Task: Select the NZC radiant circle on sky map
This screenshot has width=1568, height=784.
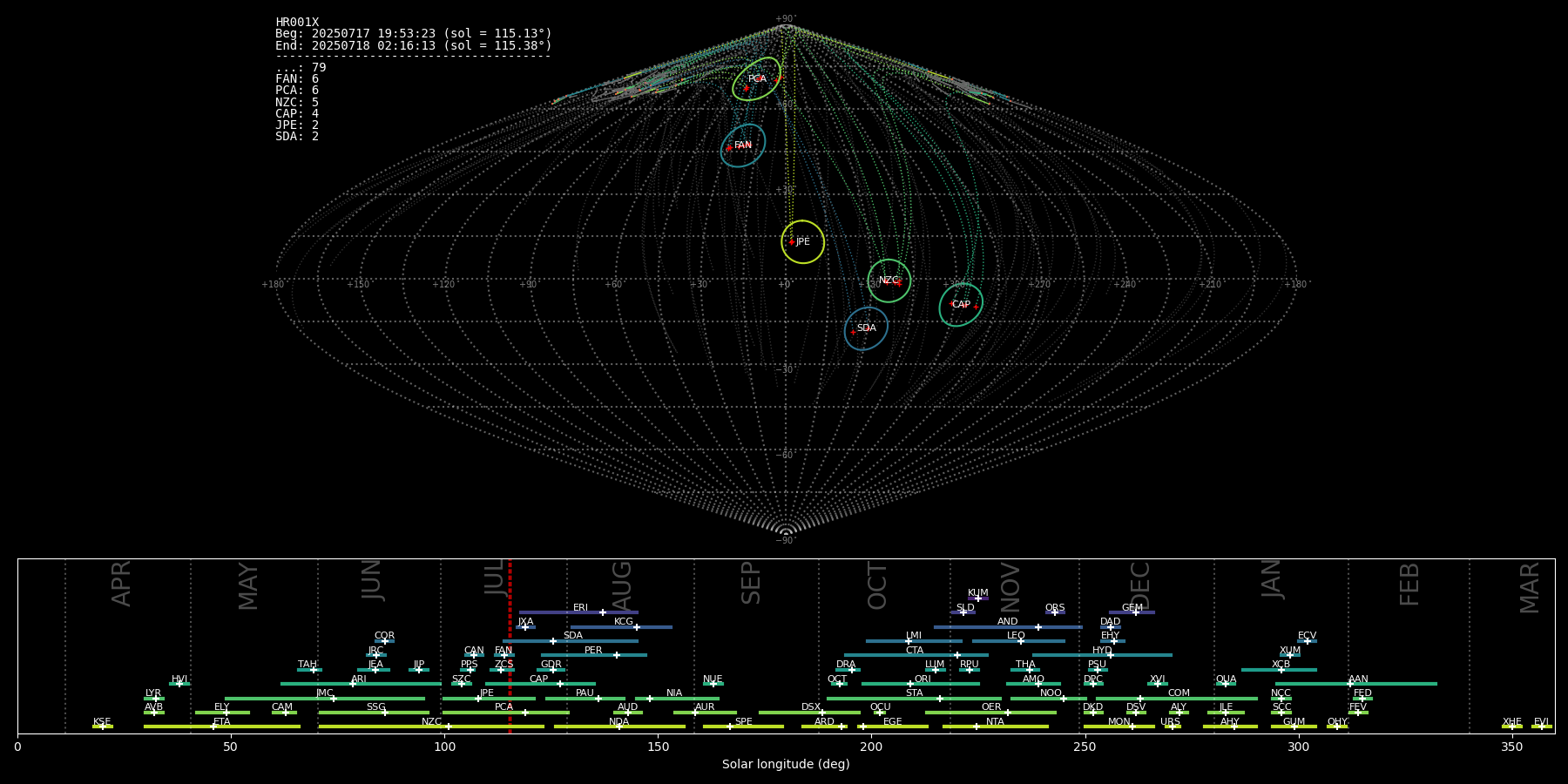Action: [889, 280]
